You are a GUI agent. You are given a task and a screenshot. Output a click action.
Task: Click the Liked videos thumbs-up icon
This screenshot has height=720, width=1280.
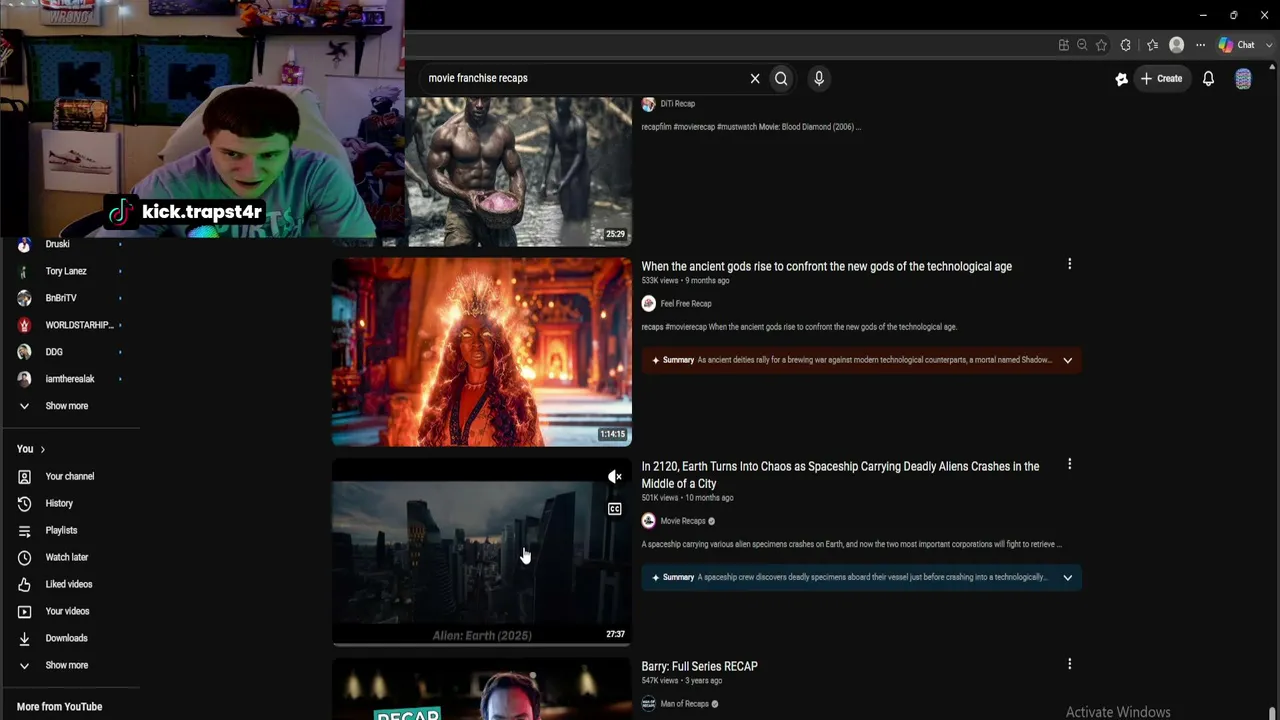pos(24,584)
